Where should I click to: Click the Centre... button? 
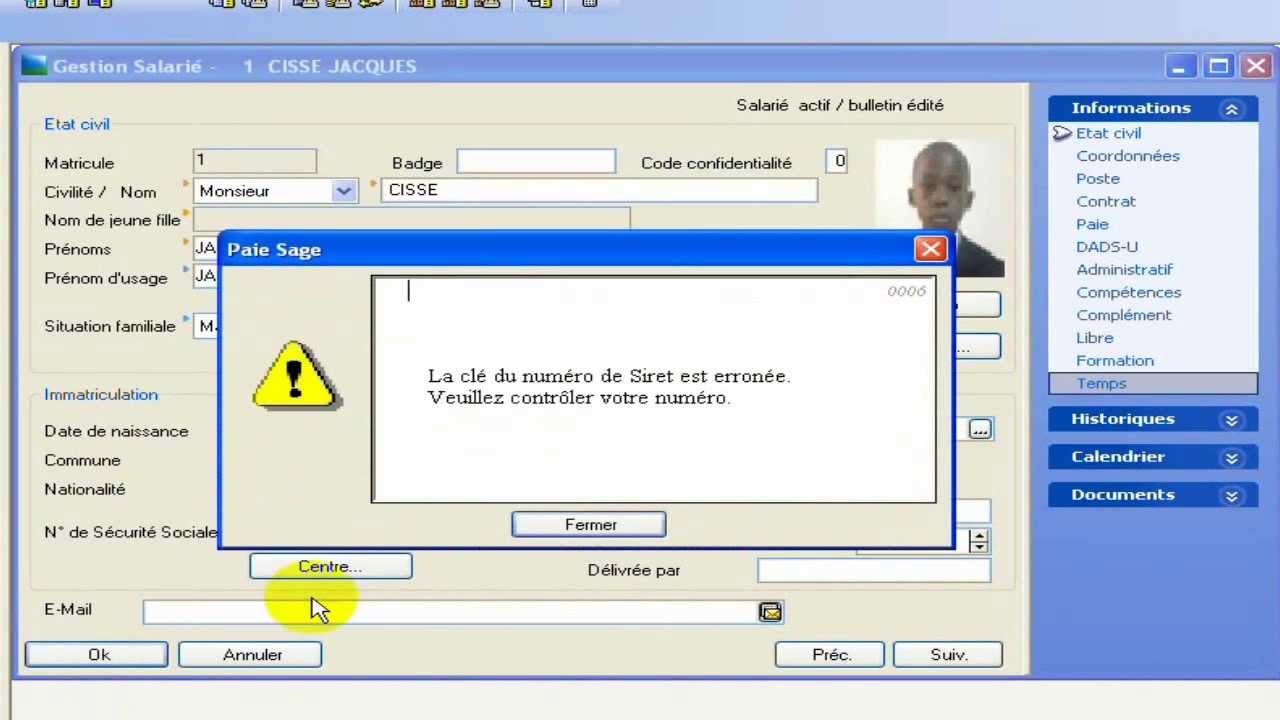(x=330, y=567)
